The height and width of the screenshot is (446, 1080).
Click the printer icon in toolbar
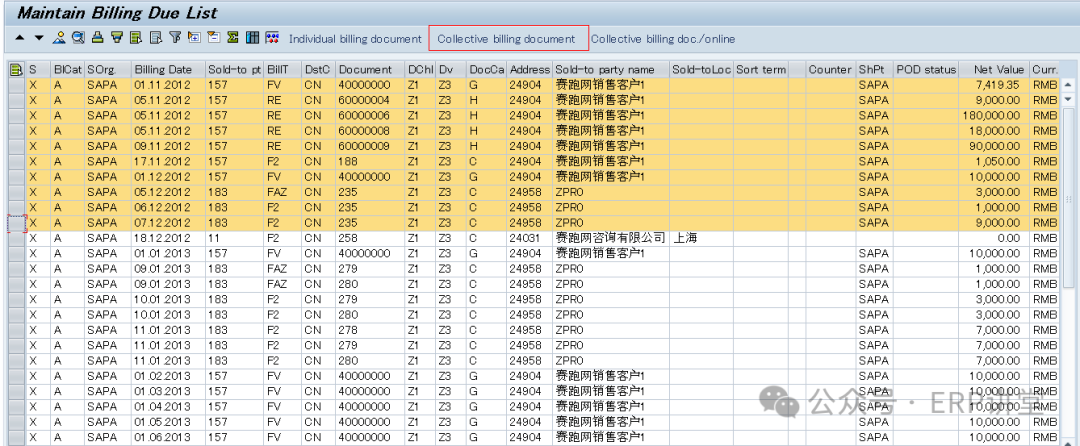pos(97,39)
